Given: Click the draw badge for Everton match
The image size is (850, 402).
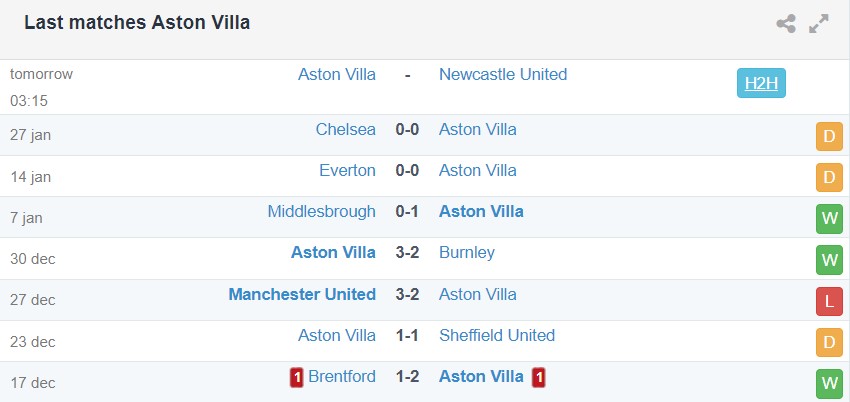Looking at the screenshot, I should [829, 178].
